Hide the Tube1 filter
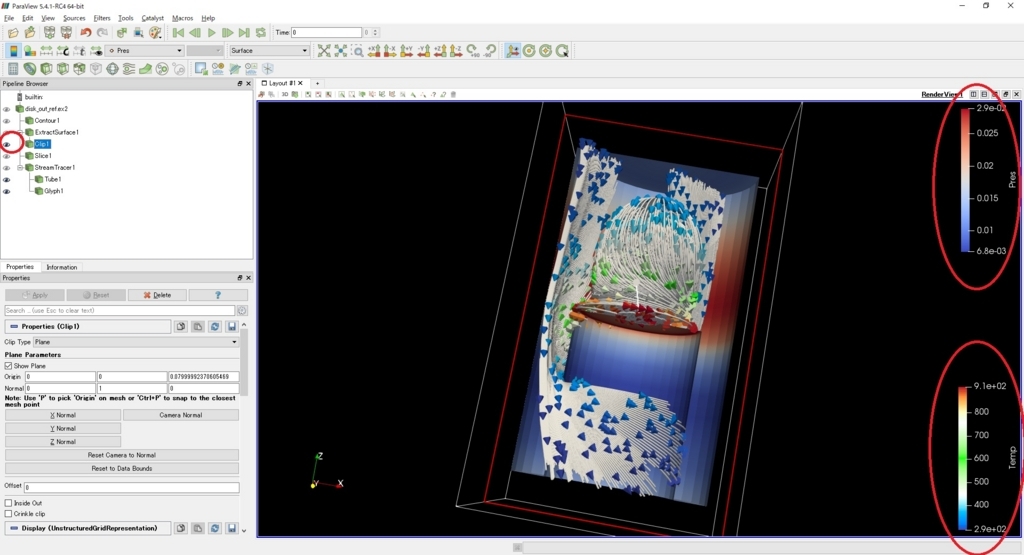This screenshot has height=555, width=1024. 7,180
